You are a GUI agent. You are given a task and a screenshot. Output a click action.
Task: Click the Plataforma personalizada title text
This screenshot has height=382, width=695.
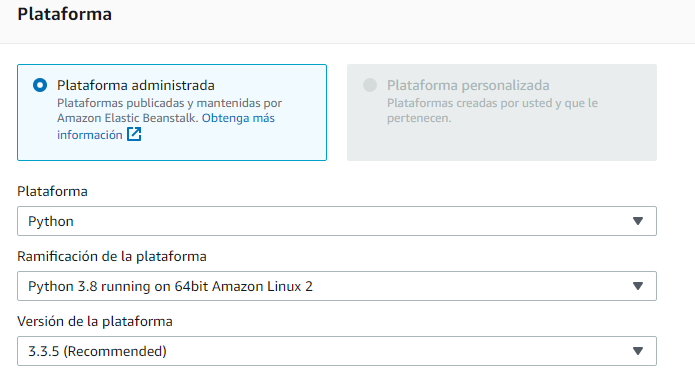468,85
